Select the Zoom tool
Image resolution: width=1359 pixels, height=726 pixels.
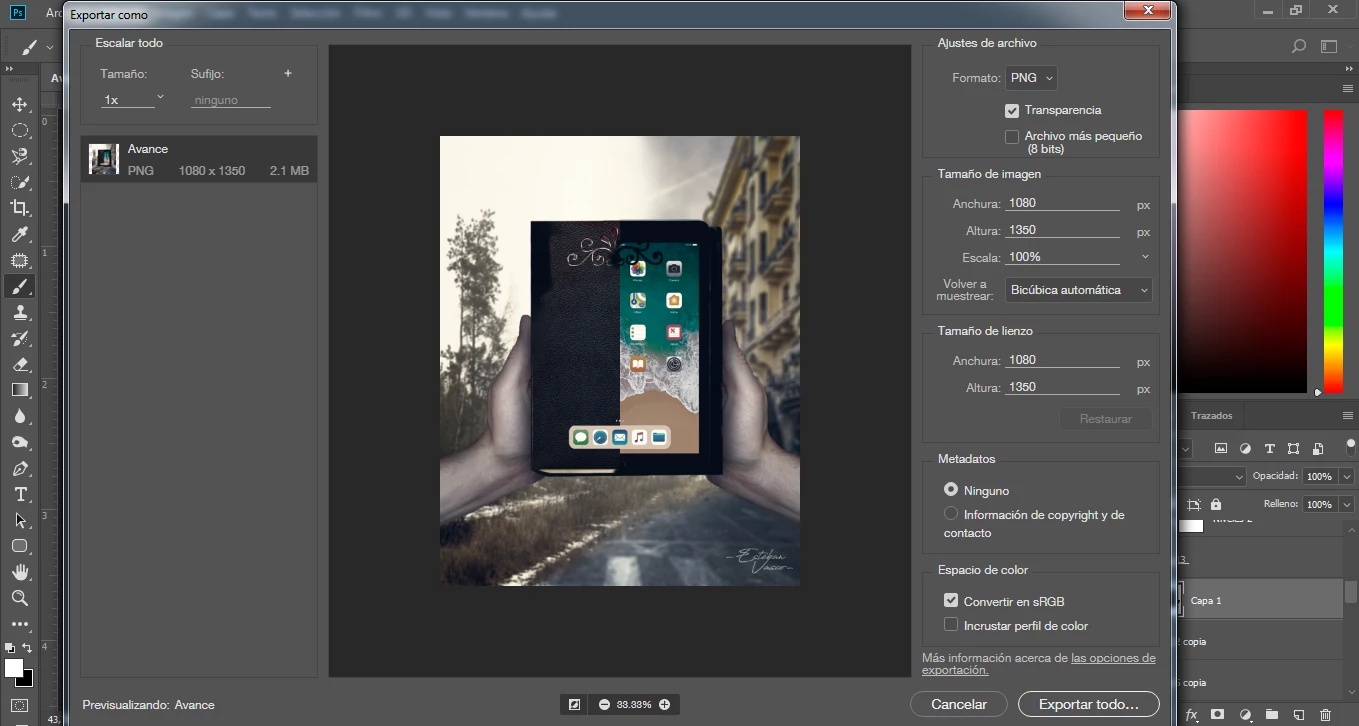[20, 599]
